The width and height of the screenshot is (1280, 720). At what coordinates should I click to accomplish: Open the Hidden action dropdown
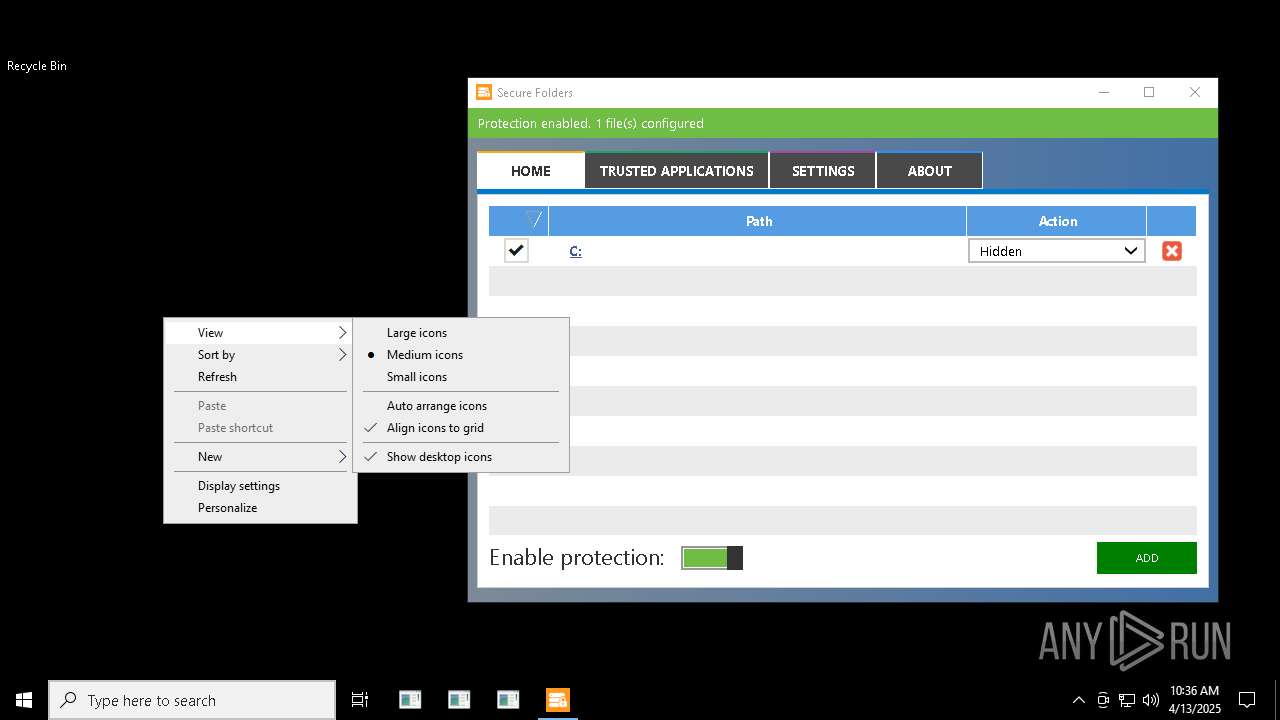[1057, 251]
